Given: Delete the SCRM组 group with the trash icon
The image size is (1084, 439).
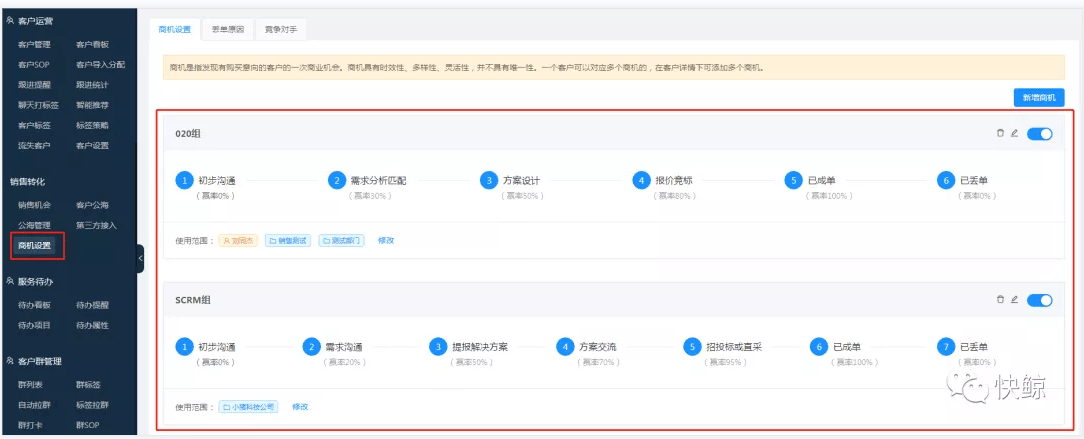Looking at the screenshot, I should point(1000,299).
